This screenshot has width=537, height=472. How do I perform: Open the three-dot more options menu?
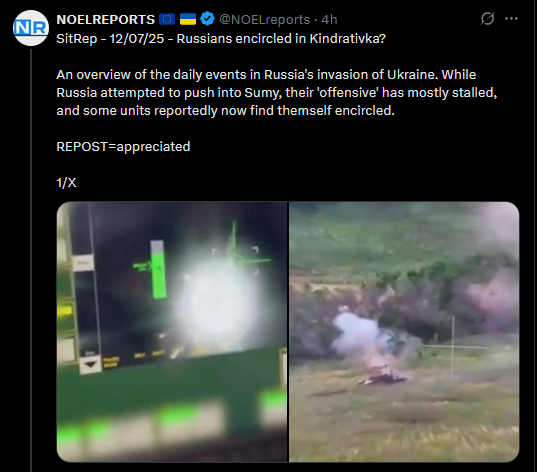511,18
